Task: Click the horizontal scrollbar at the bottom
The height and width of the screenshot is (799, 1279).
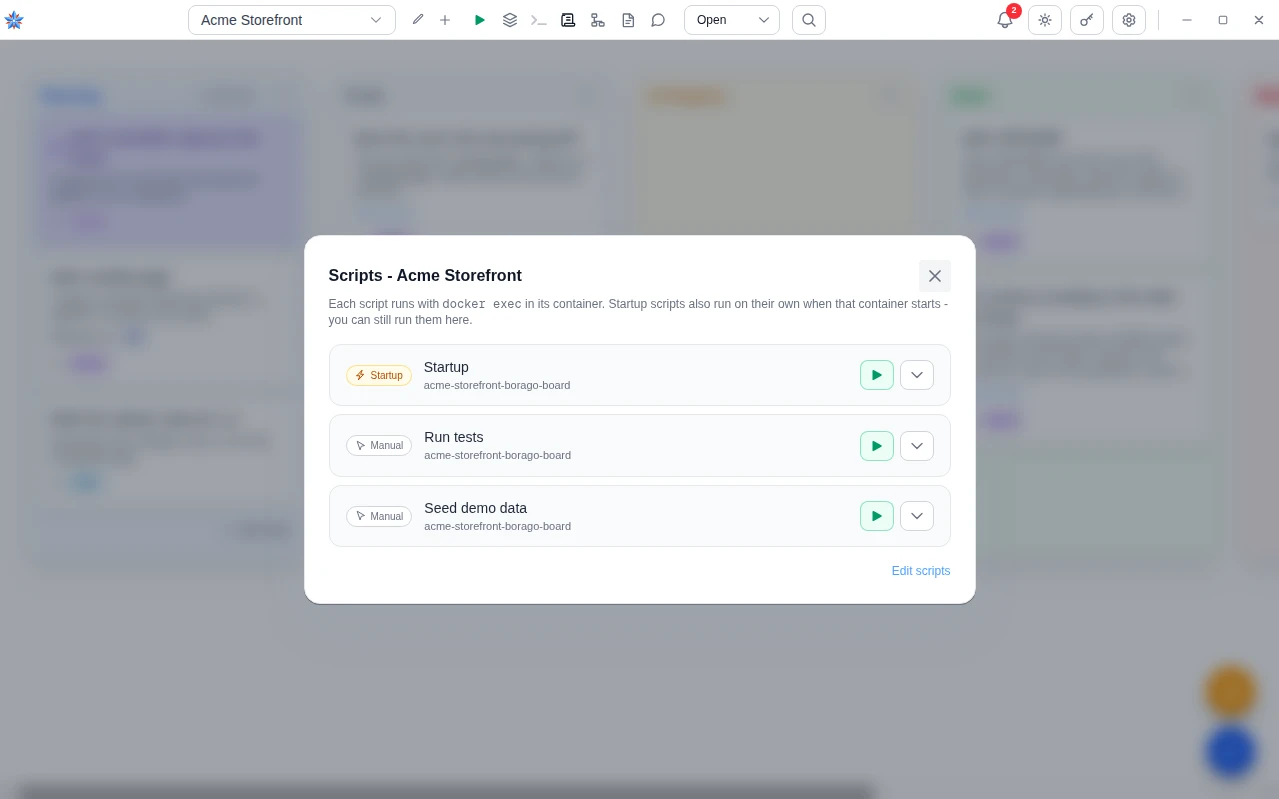Action: pyautogui.click(x=447, y=792)
